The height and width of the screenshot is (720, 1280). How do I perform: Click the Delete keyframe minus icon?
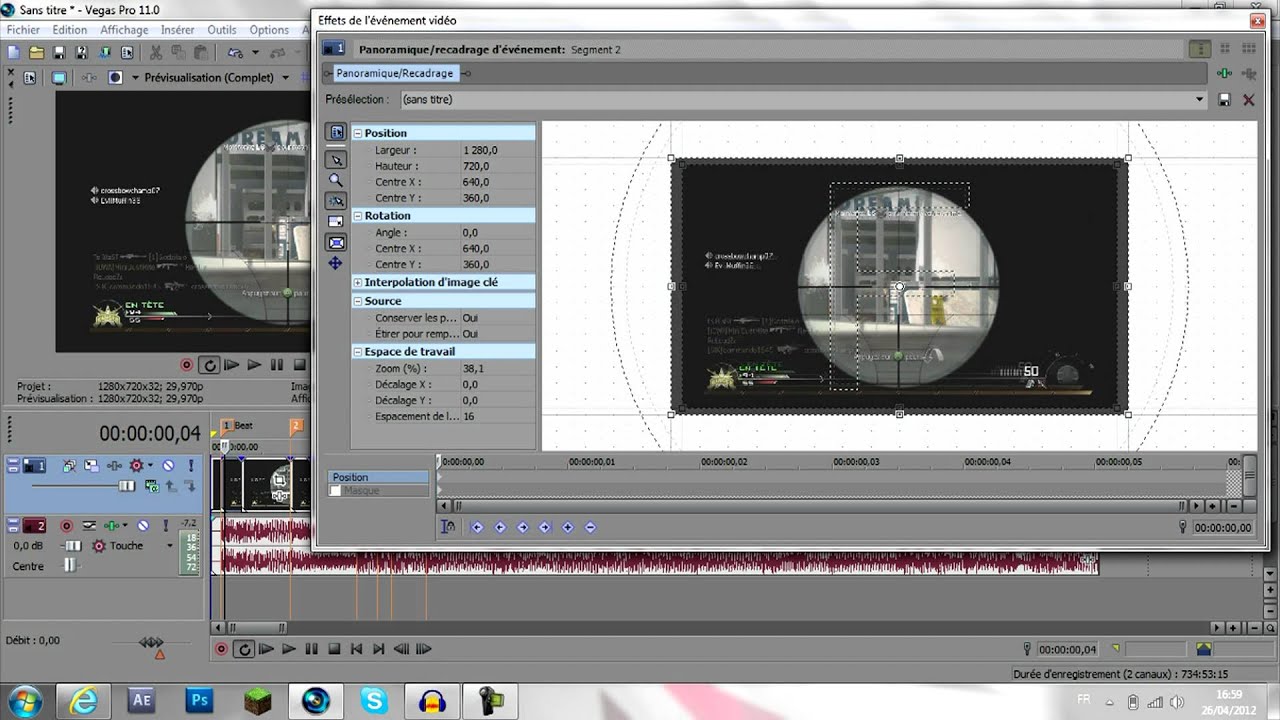pos(590,527)
